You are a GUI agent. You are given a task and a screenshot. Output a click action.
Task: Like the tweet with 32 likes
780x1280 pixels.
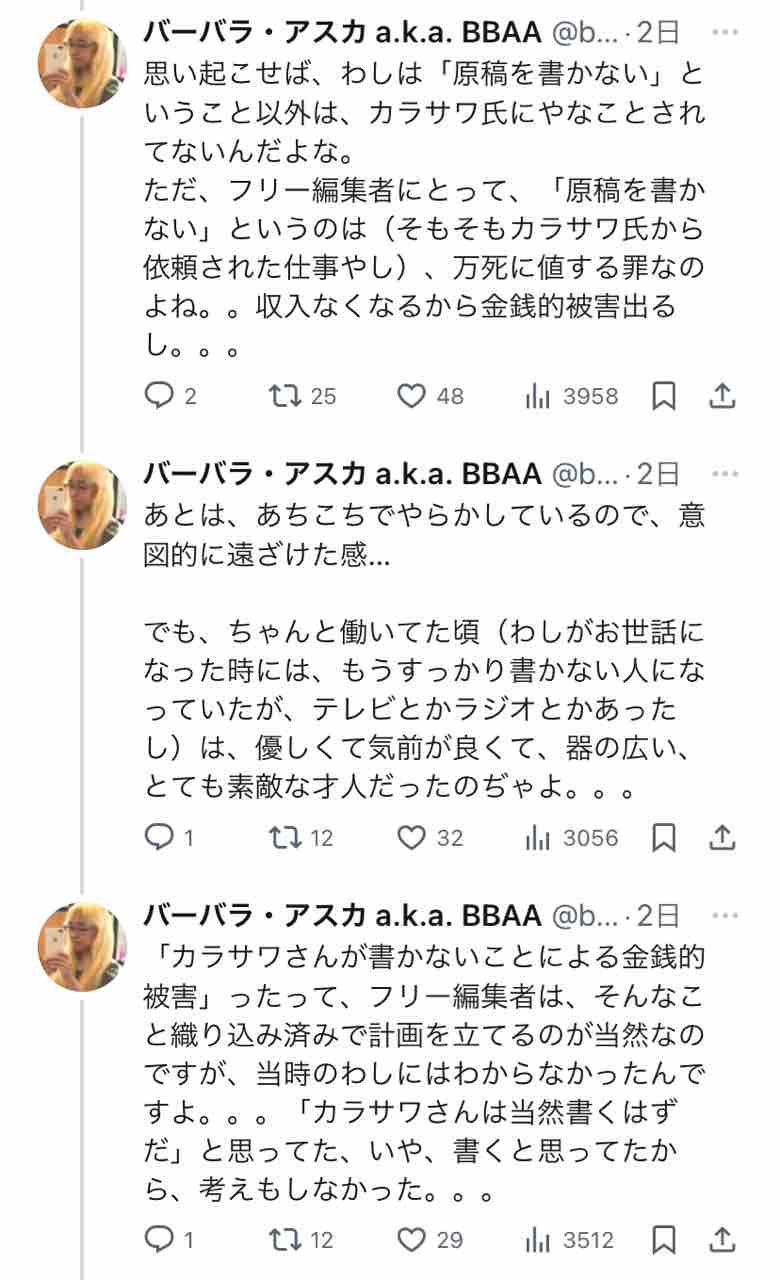pos(413,837)
